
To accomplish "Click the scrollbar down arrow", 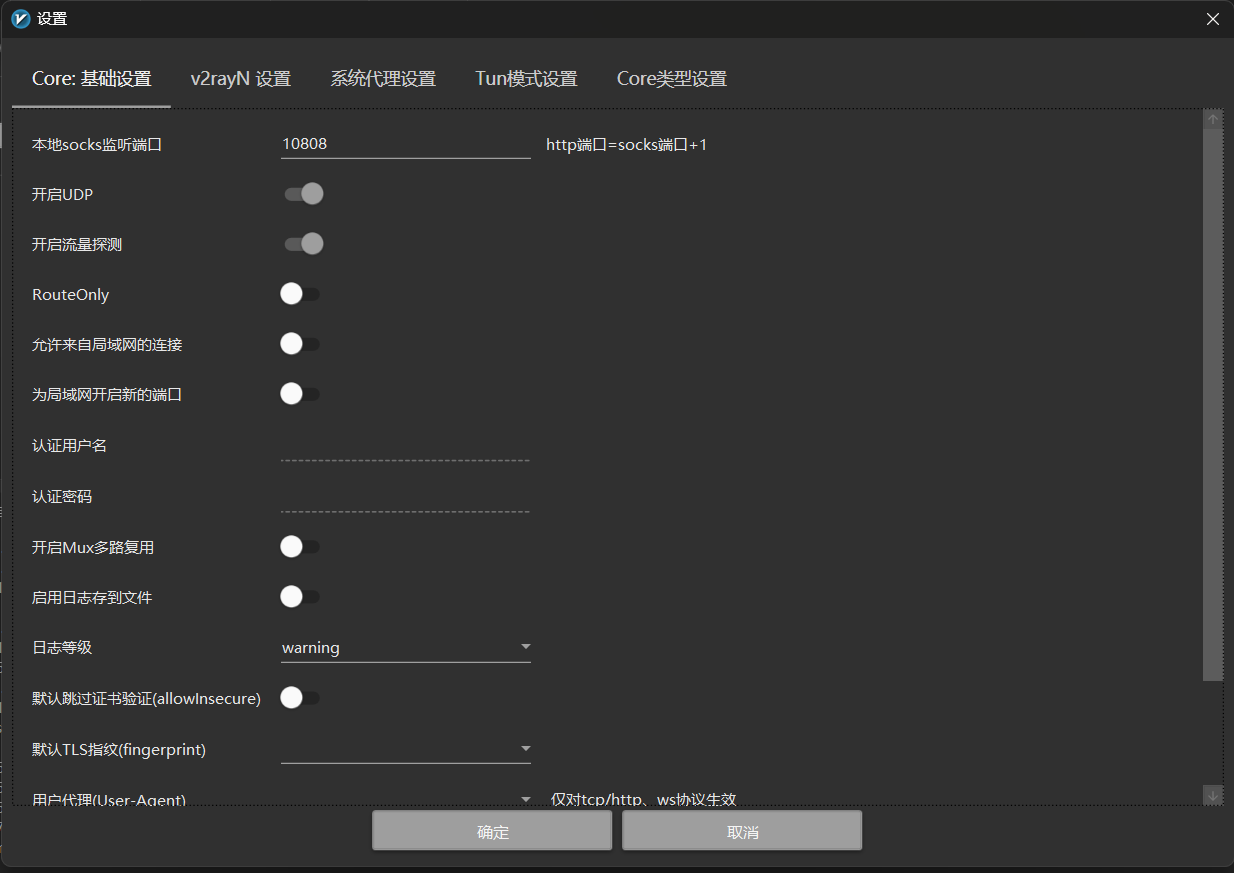I will click(x=1213, y=795).
